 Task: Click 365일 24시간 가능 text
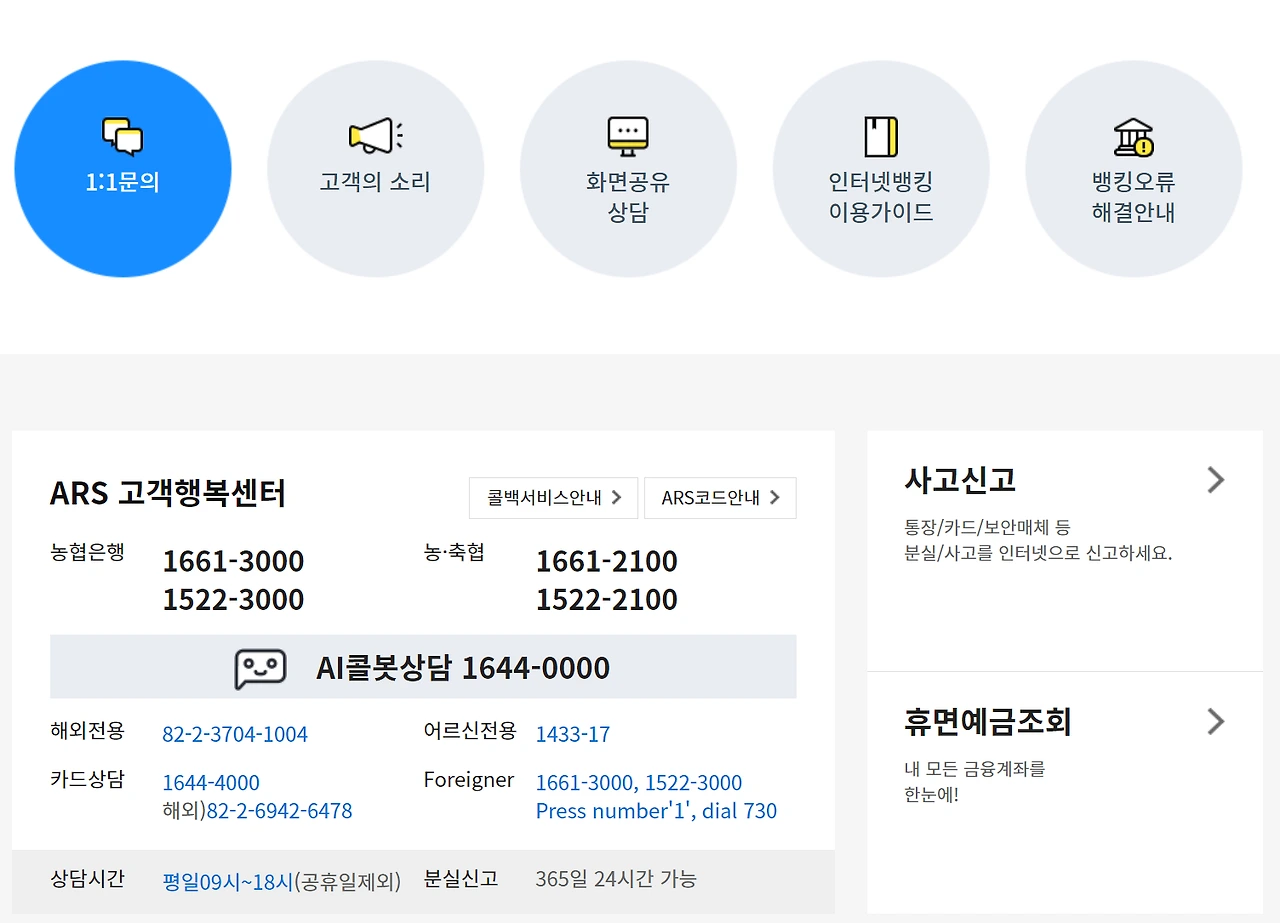pos(616,879)
